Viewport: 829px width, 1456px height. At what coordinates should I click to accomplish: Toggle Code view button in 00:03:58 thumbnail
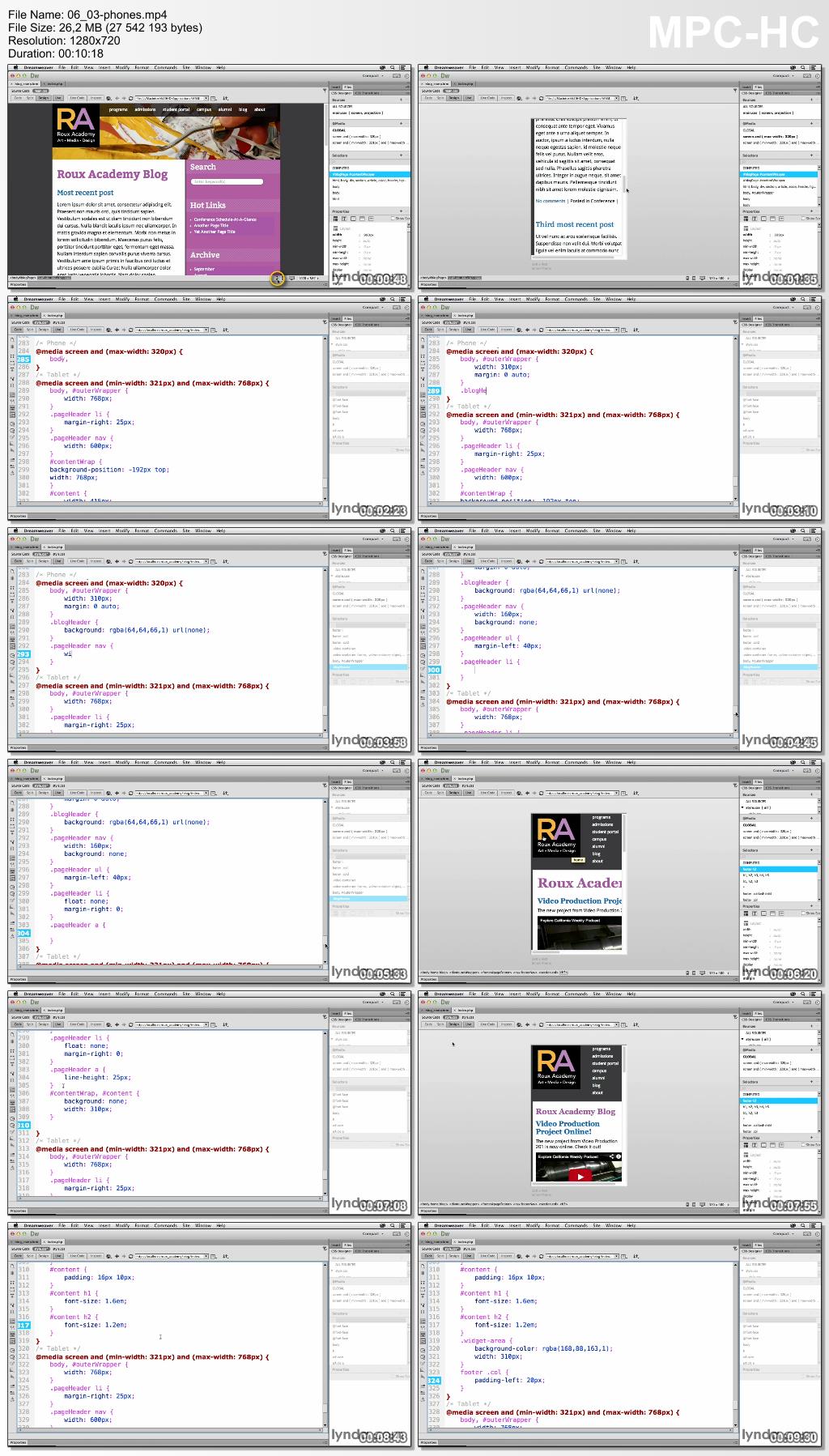coord(18,561)
